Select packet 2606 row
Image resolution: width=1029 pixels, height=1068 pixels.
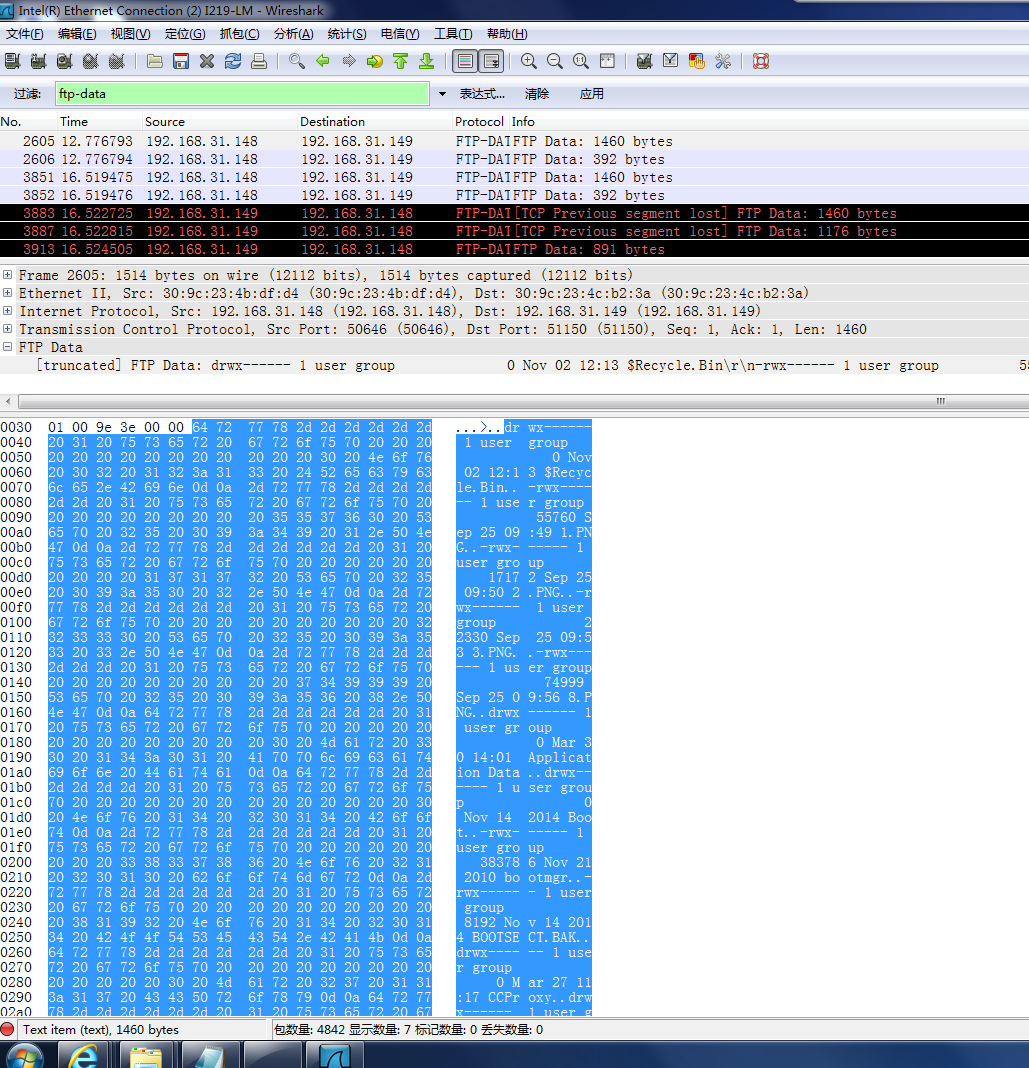(514, 159)
